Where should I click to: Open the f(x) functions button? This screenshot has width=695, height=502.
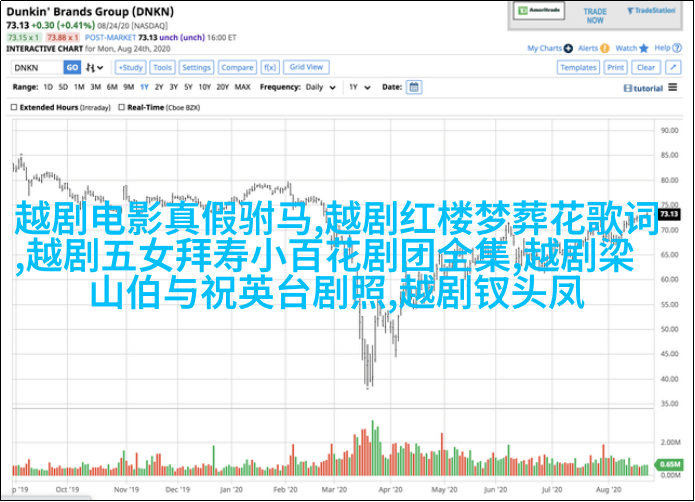coord(270,67)
